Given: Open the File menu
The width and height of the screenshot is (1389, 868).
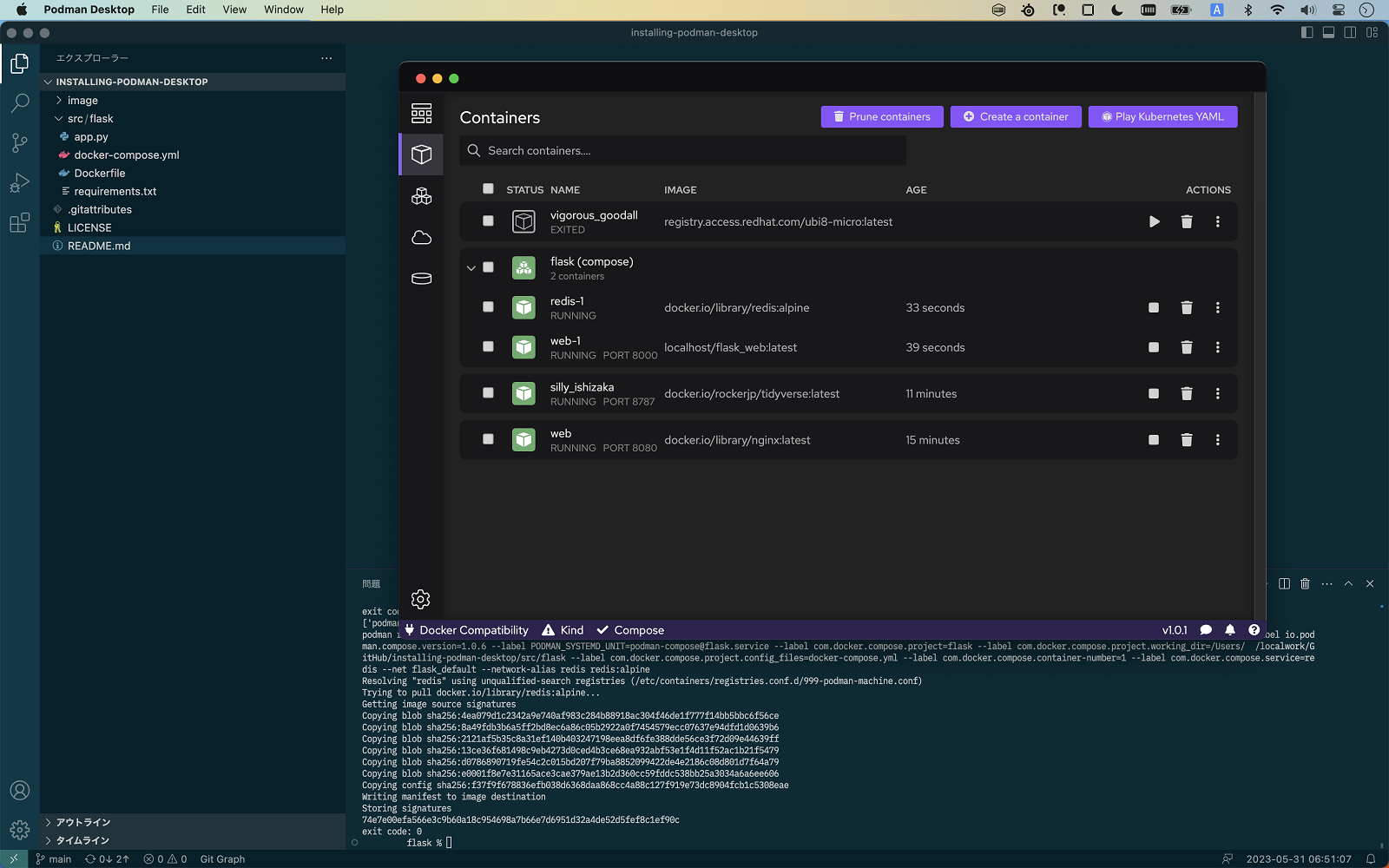Looking at the screenshot, I should click(160, 10).
